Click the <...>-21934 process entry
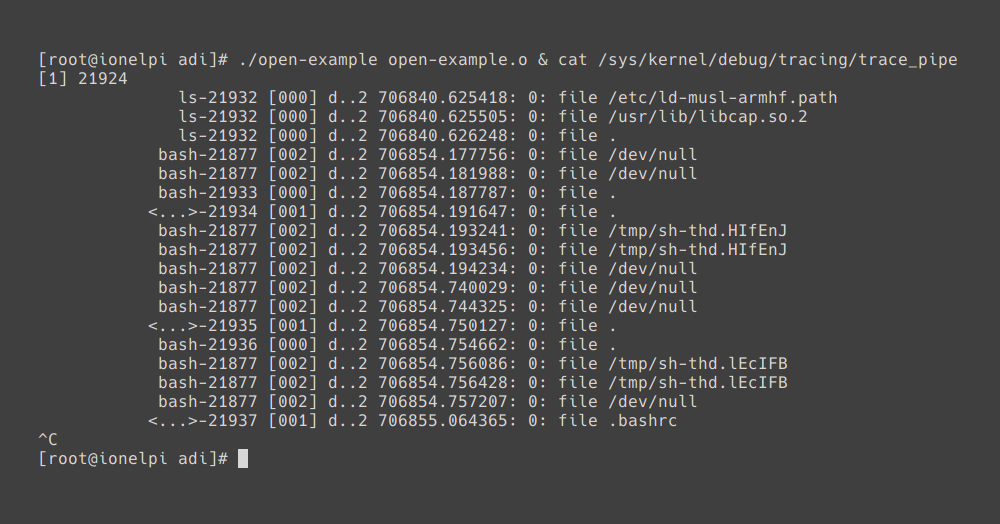1000x524 pixels. [x=203, y=212]
